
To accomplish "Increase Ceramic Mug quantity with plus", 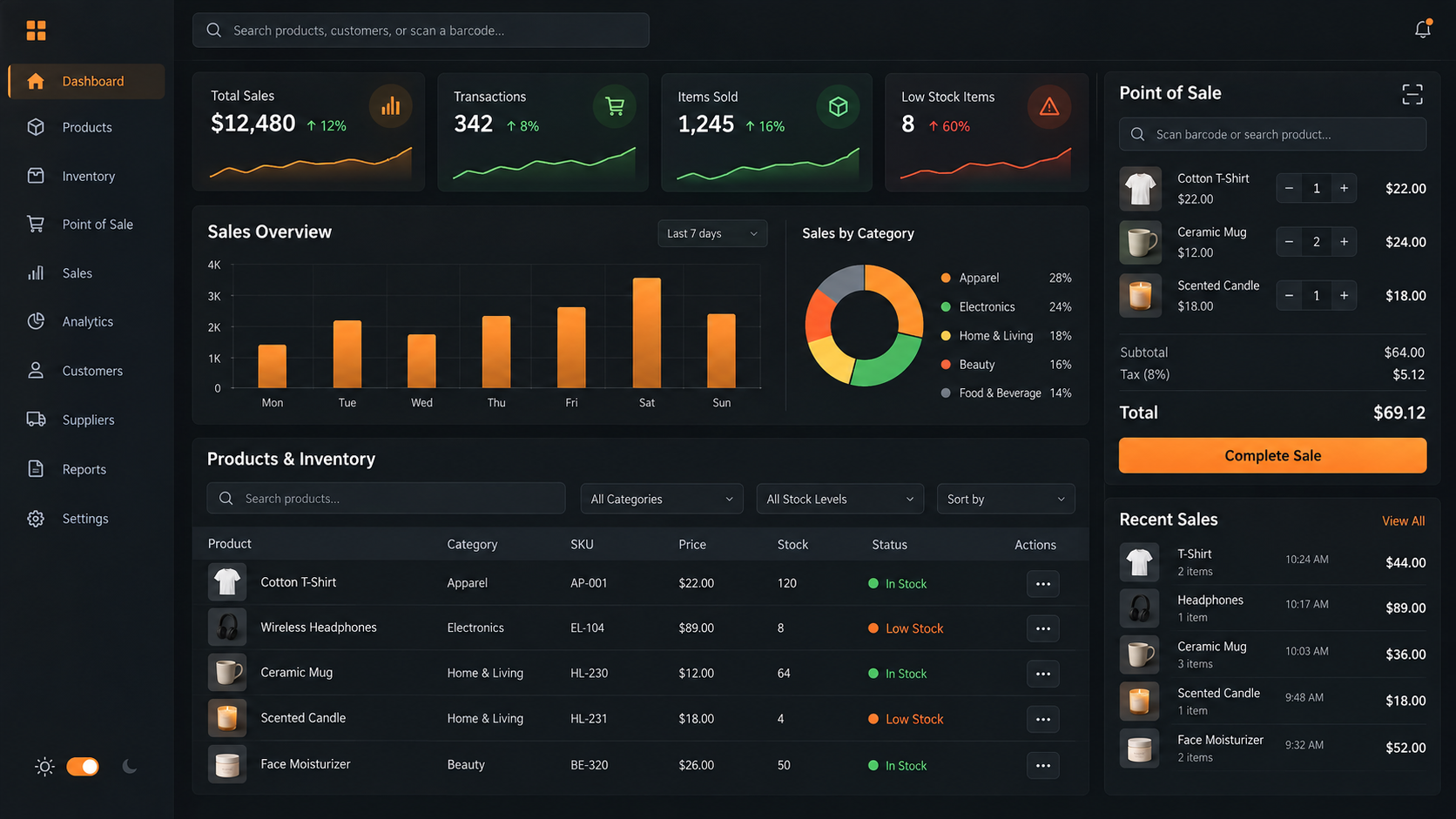I will click(x=1344, y=242).
